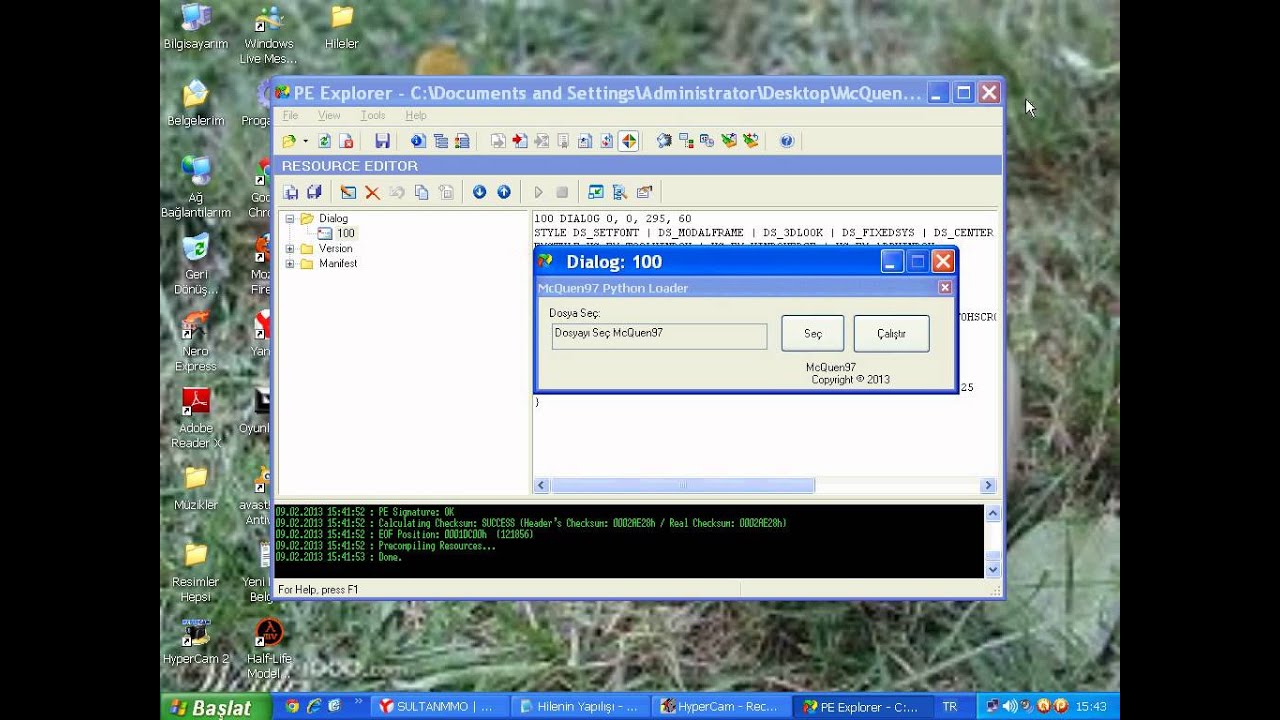Image resolution: width=1280 pixels, height=720 pixels.
Task: Select Nero Express desktop icon
Action: (x=196, y=341)
